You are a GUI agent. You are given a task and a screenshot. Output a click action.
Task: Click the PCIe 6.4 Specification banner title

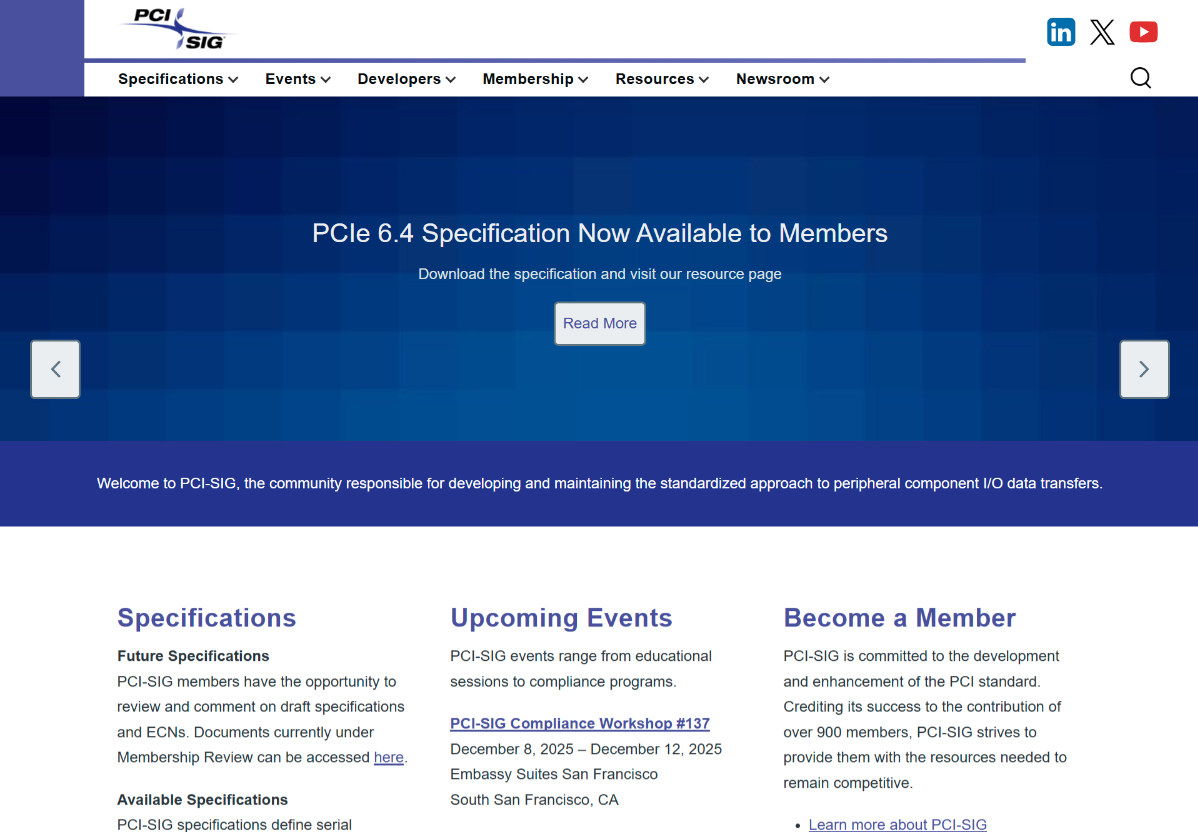600,233
